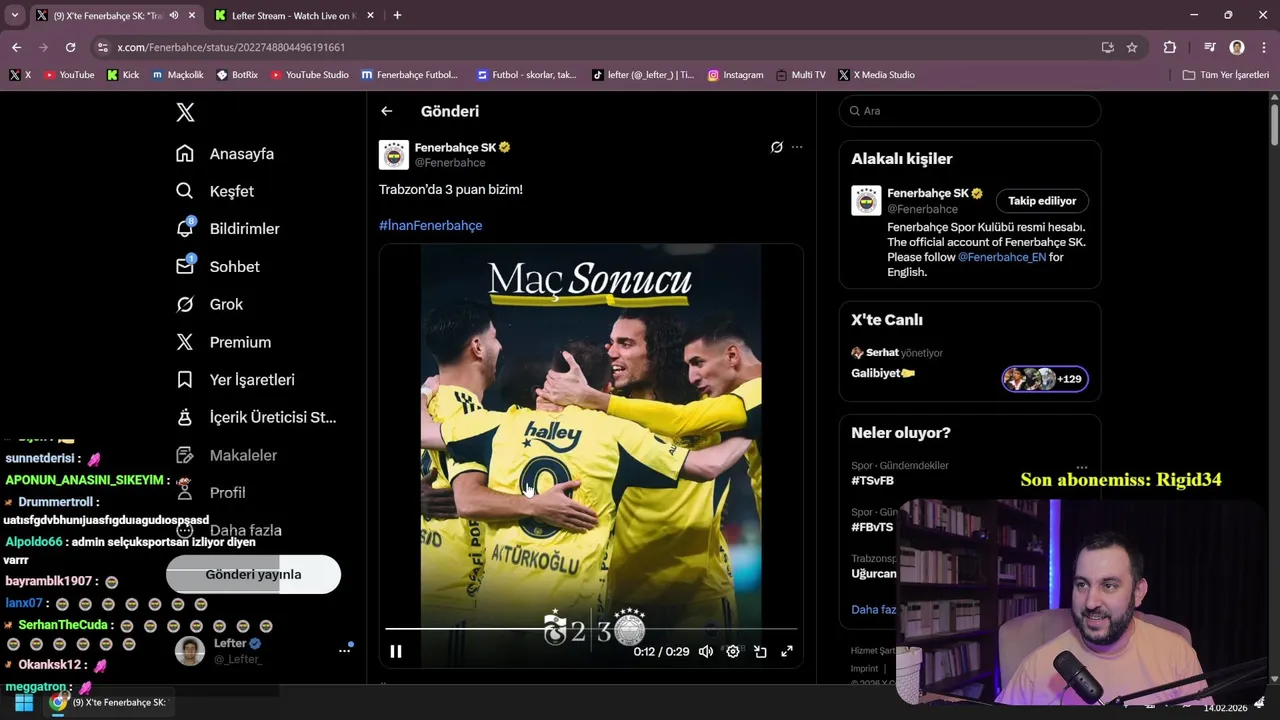Open #TSvFB trending topic

(x=872, y=481)
